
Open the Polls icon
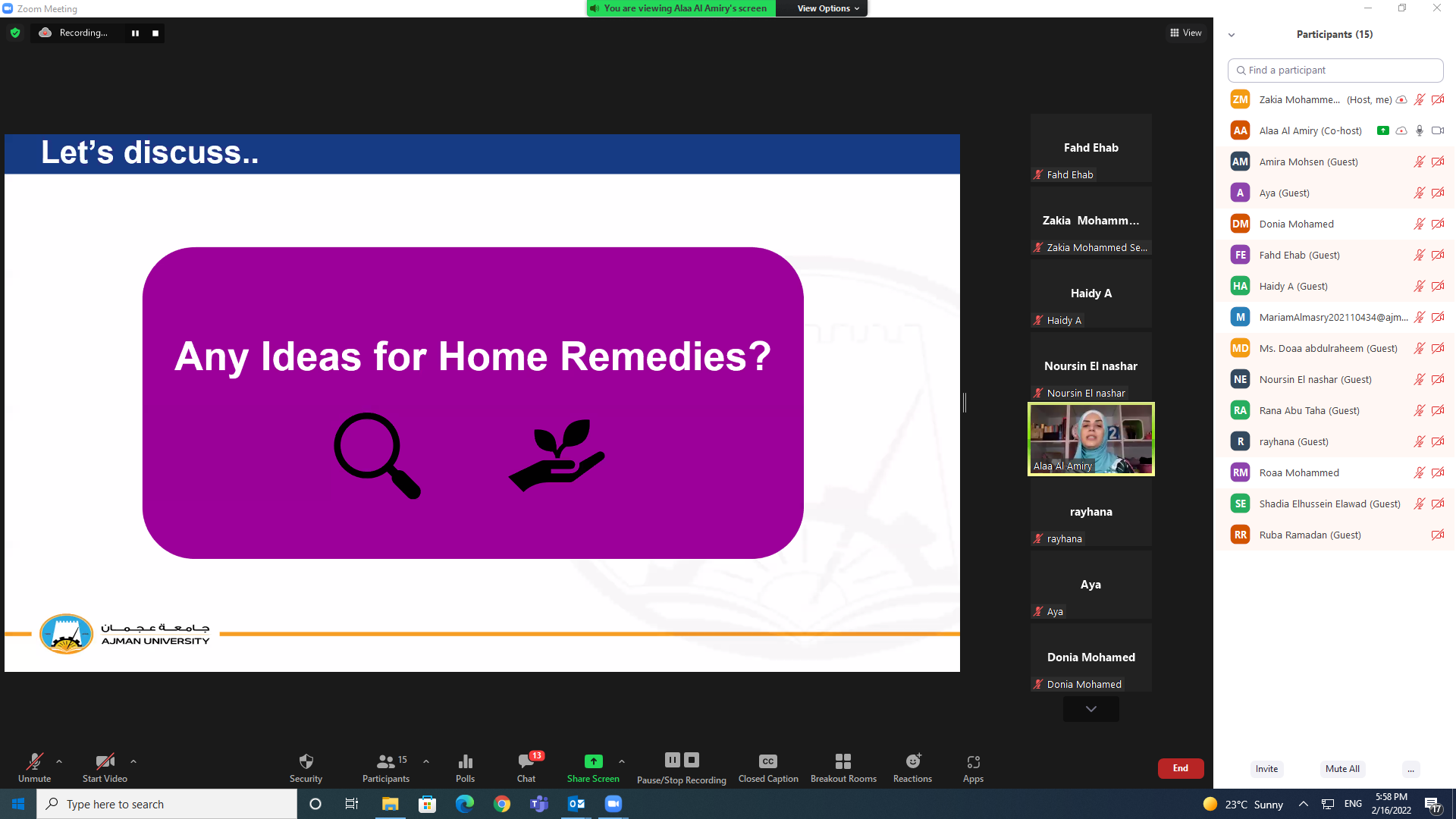coord(465,761)
